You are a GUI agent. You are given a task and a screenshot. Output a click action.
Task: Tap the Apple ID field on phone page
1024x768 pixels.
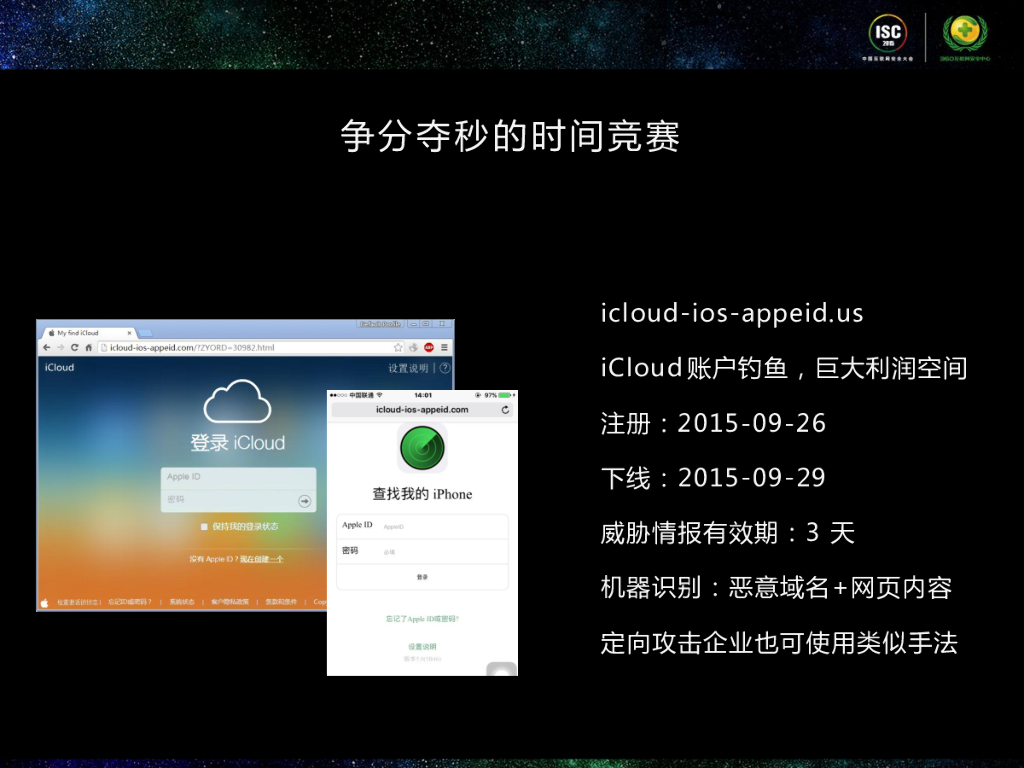(422, 526)
